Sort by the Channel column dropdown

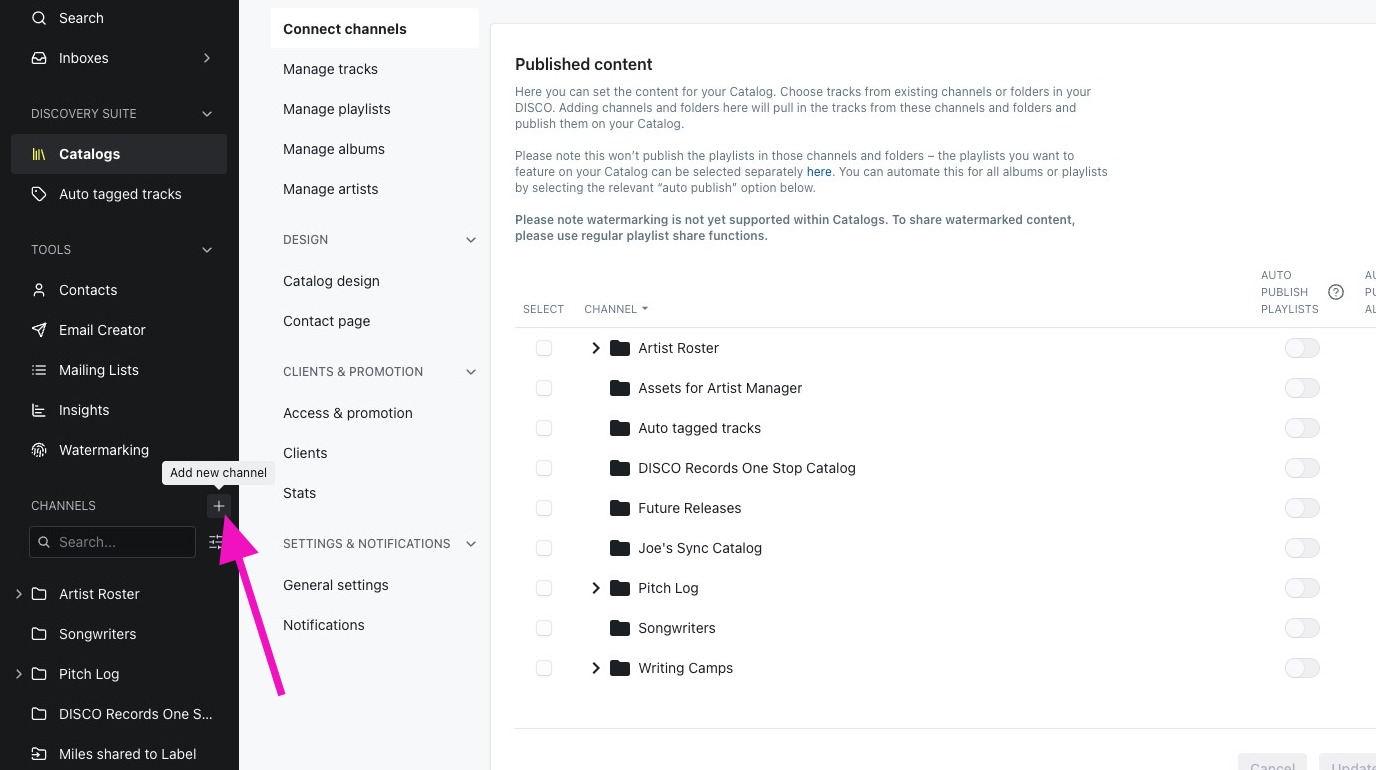click(616, 309)
